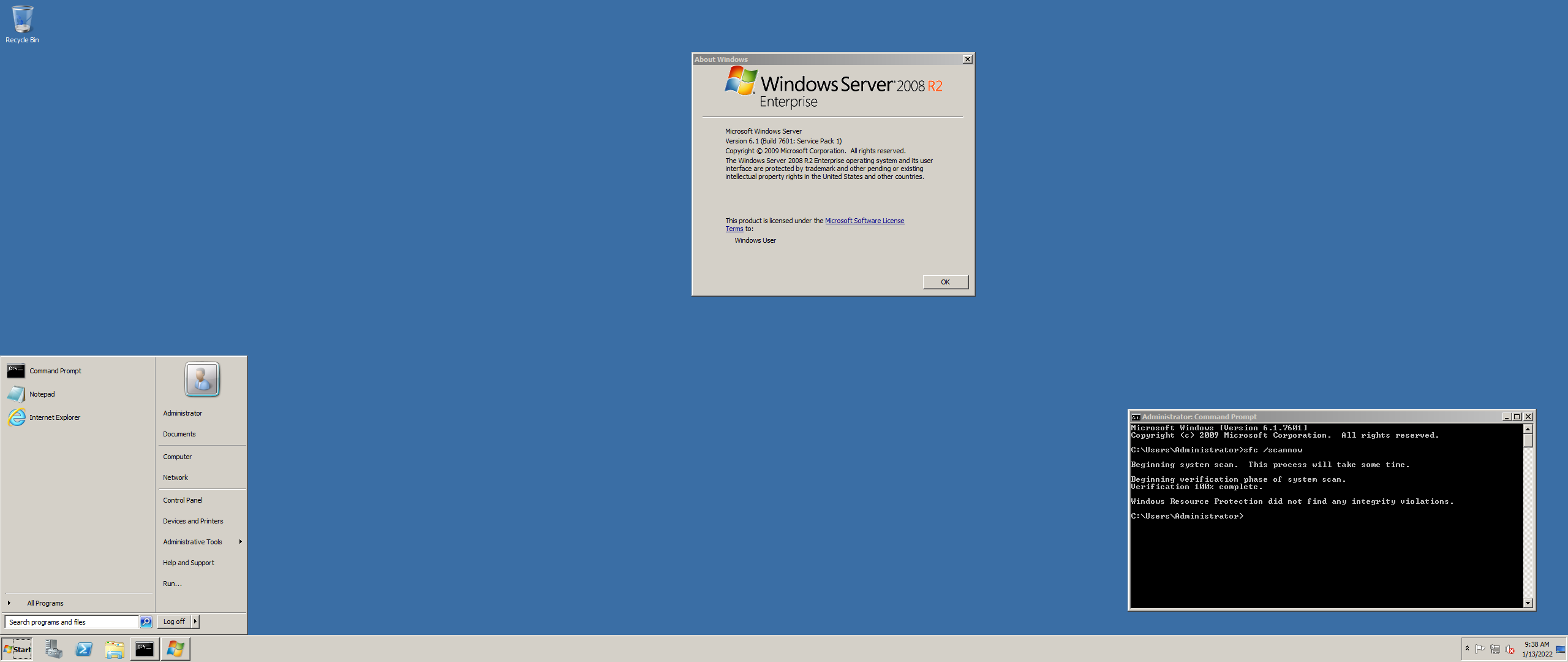Close the Administrator Command Prompt window

click(1528, 417)
